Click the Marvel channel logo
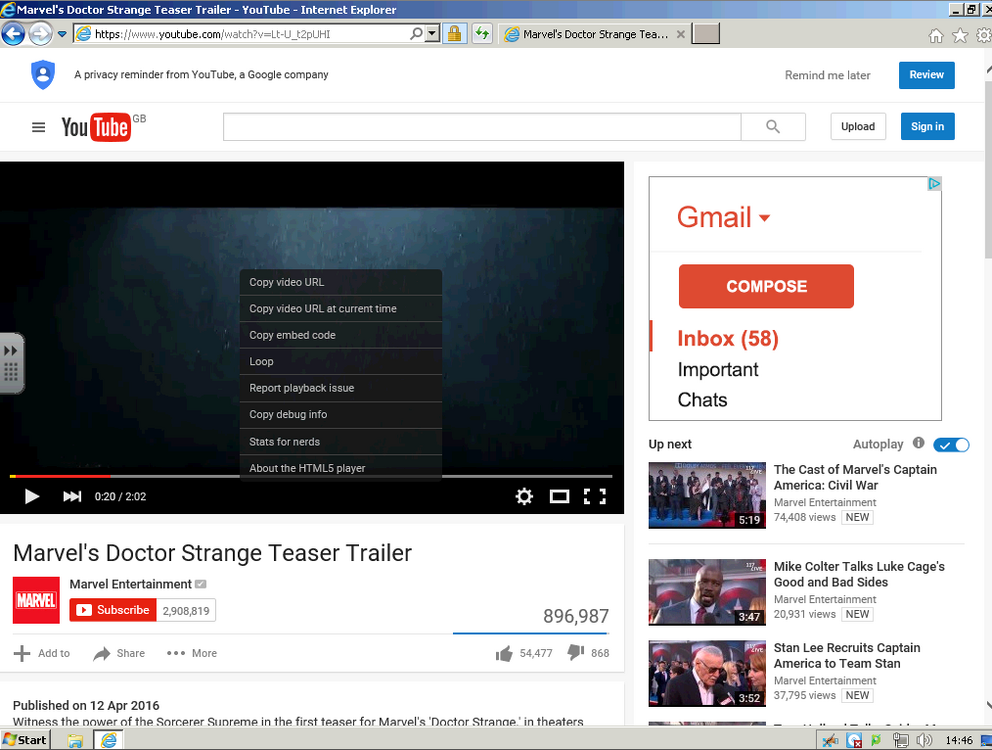 36,600
